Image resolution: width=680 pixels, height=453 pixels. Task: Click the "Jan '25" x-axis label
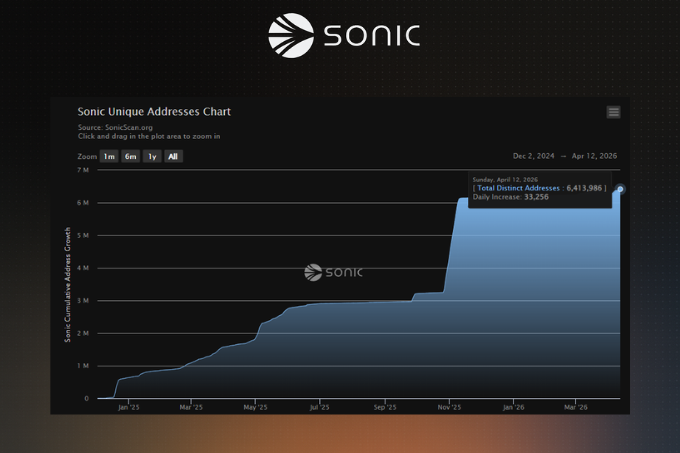coord(129,407)
